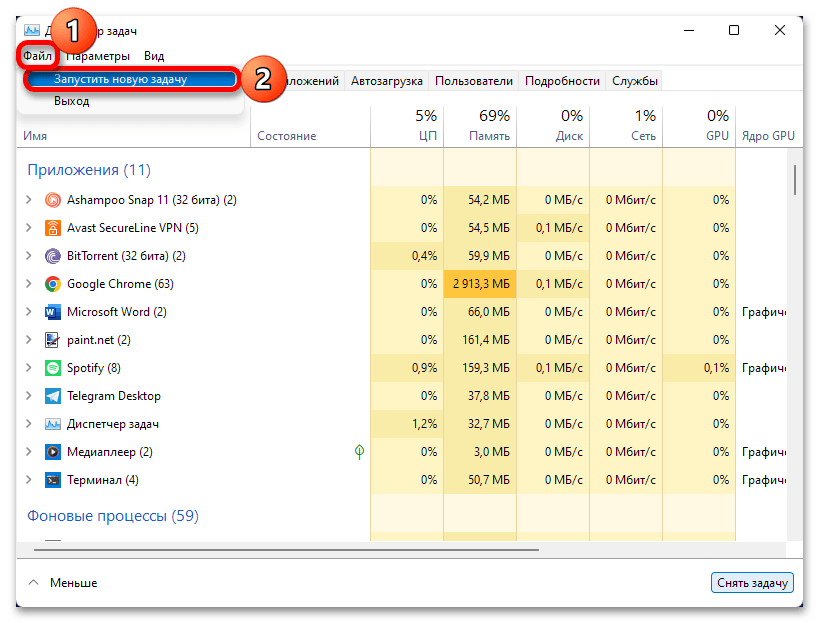
Task: Click the horizontal scrollbar thumb
Action: [x=286, y=549]
